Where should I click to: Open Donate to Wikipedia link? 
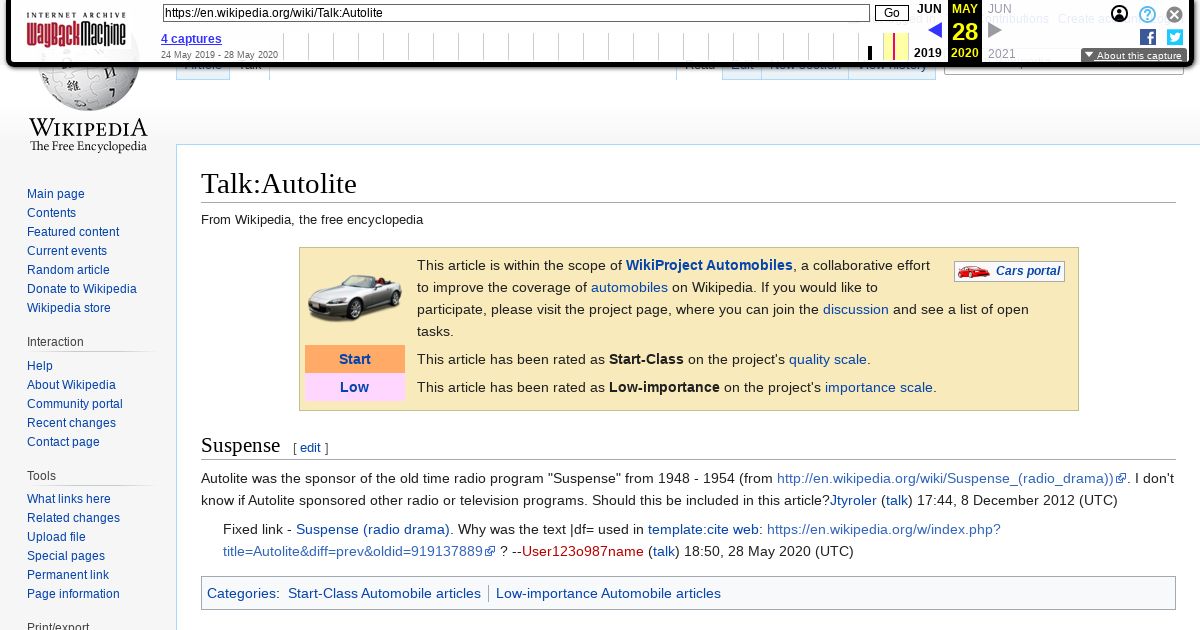(x=82, y=289)
